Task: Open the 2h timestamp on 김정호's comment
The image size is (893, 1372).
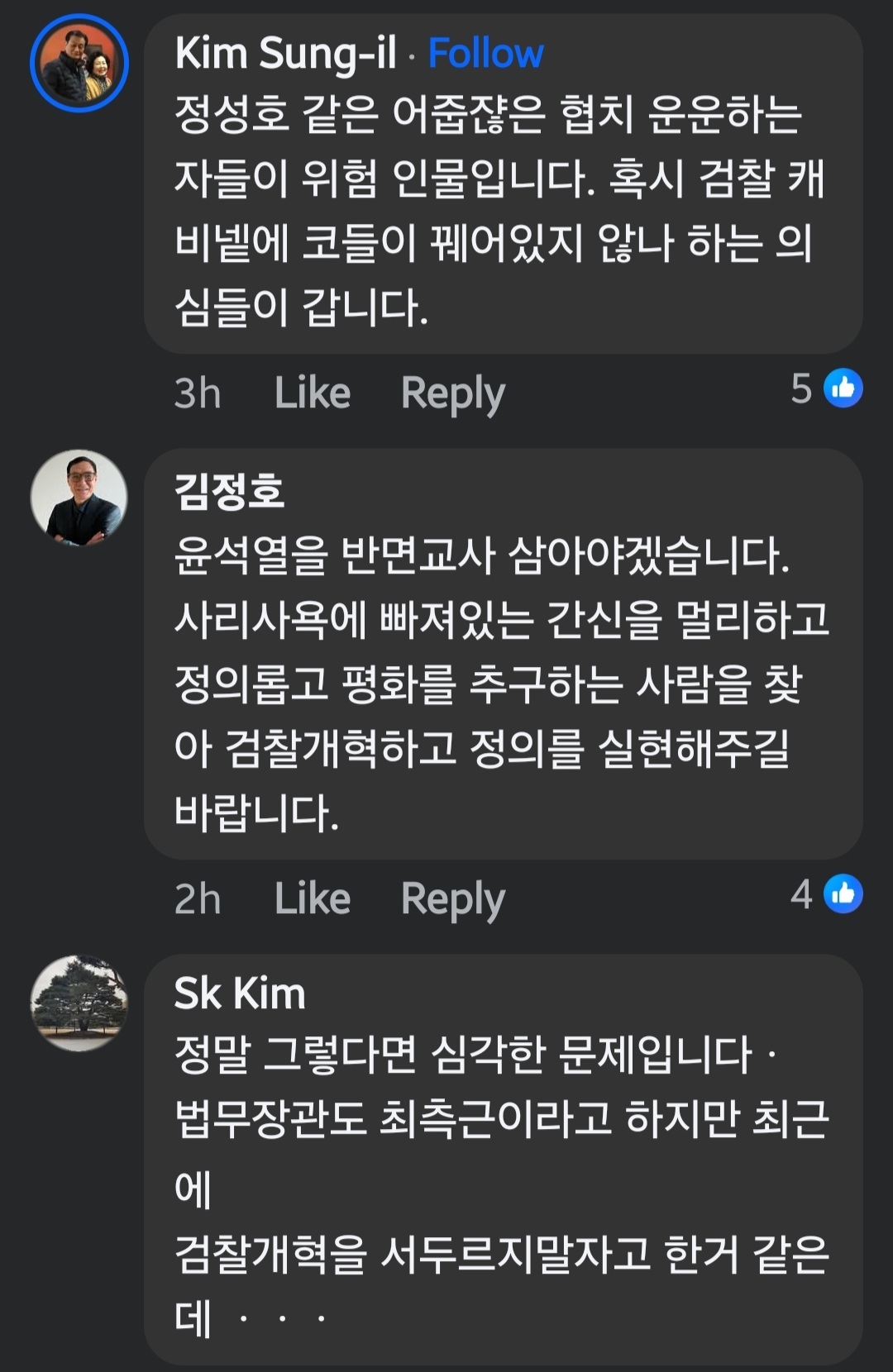Action: tap(198, 898)
